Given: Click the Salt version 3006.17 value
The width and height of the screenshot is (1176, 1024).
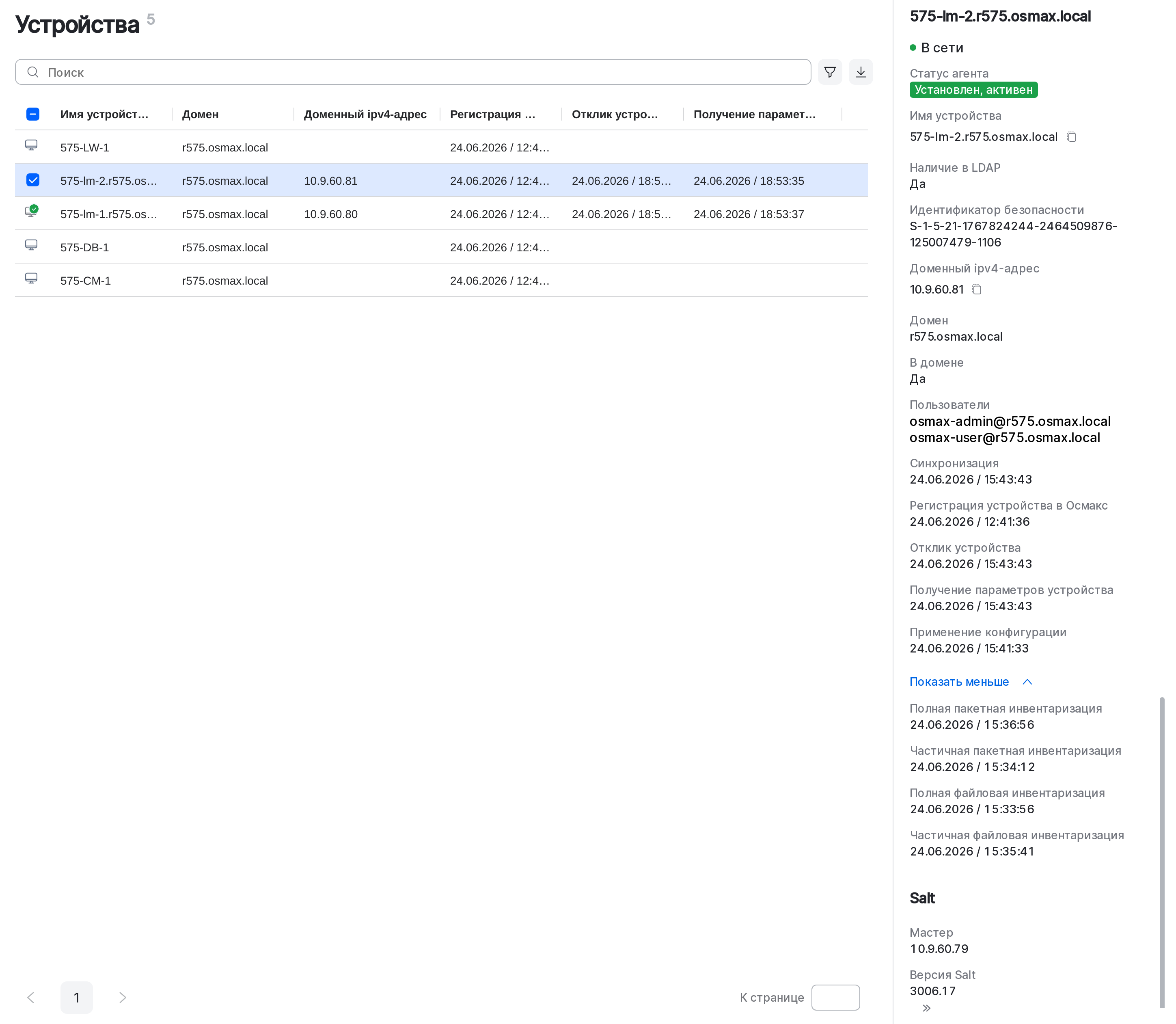Looking at the screenshot, I should coord(932,991).
